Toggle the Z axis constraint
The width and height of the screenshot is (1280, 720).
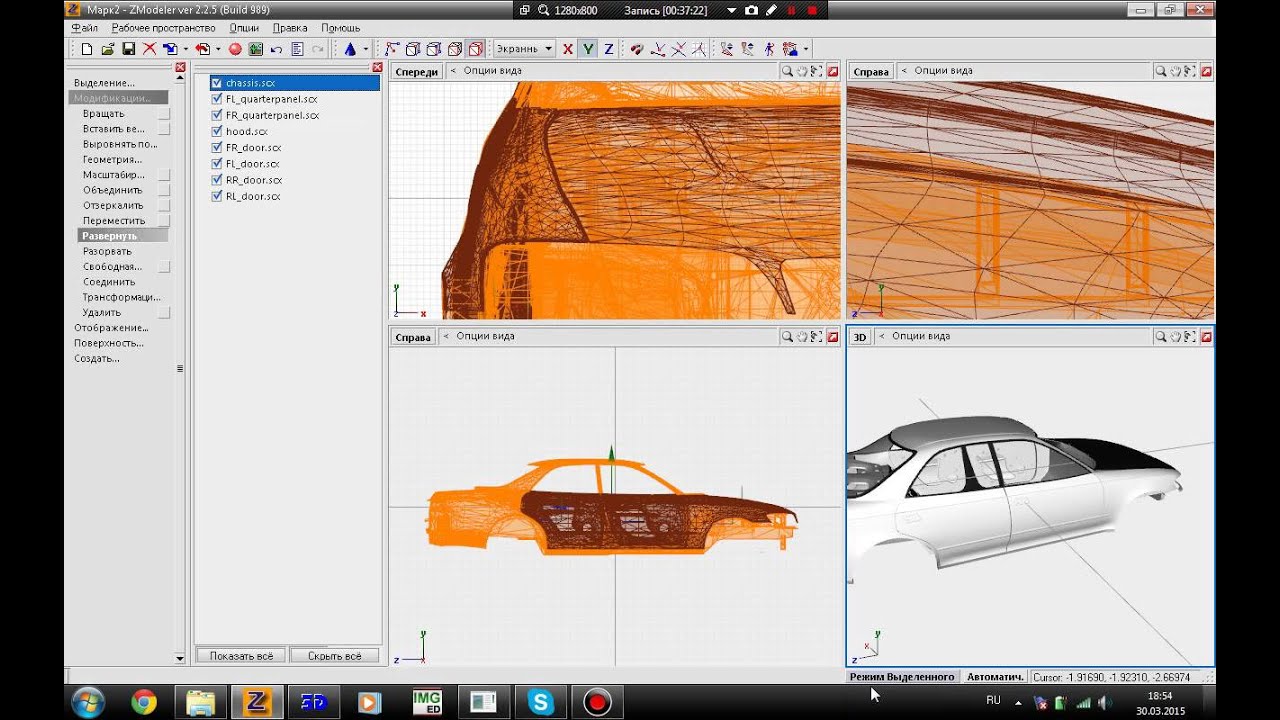pos(608,49)
